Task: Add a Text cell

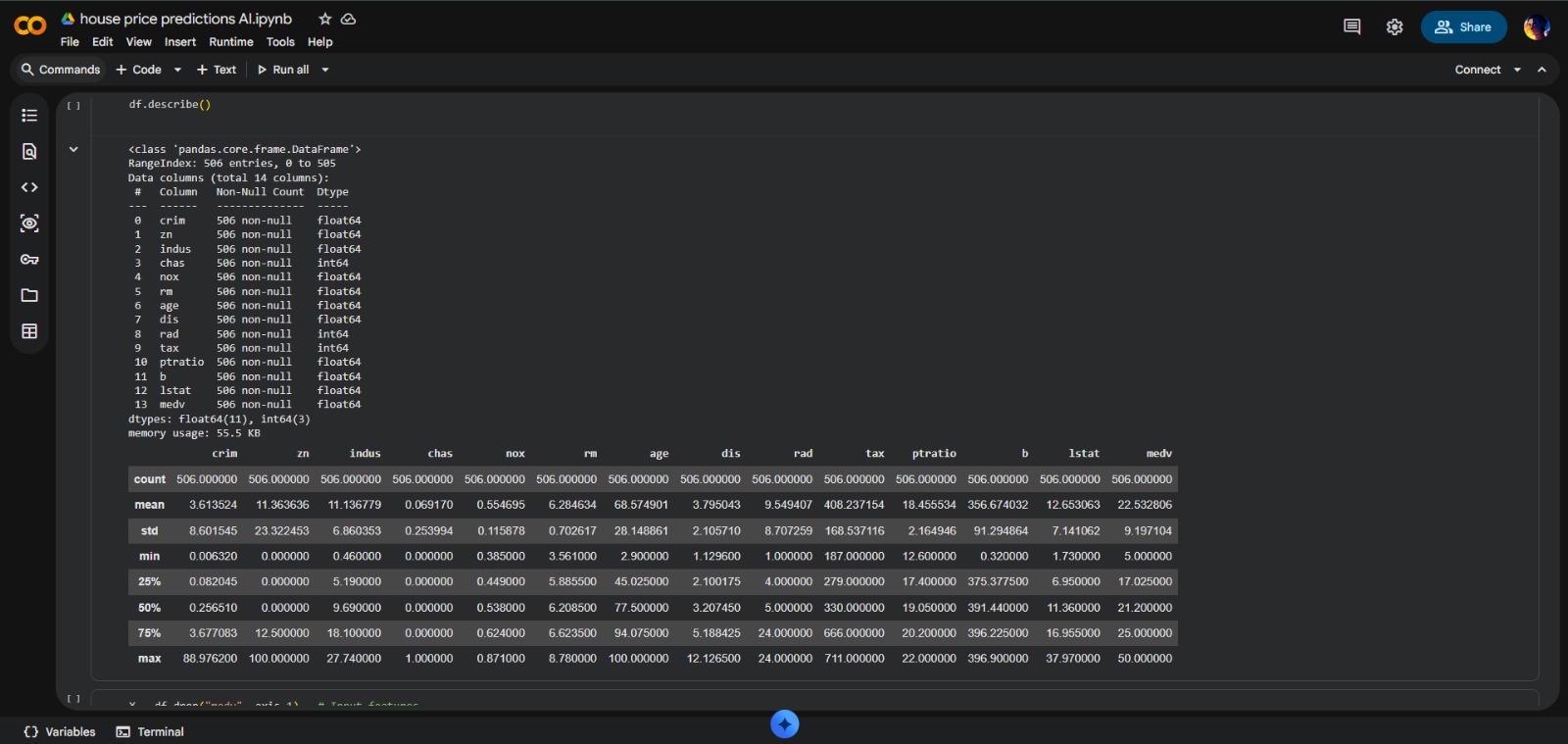Action: point(217,70)
